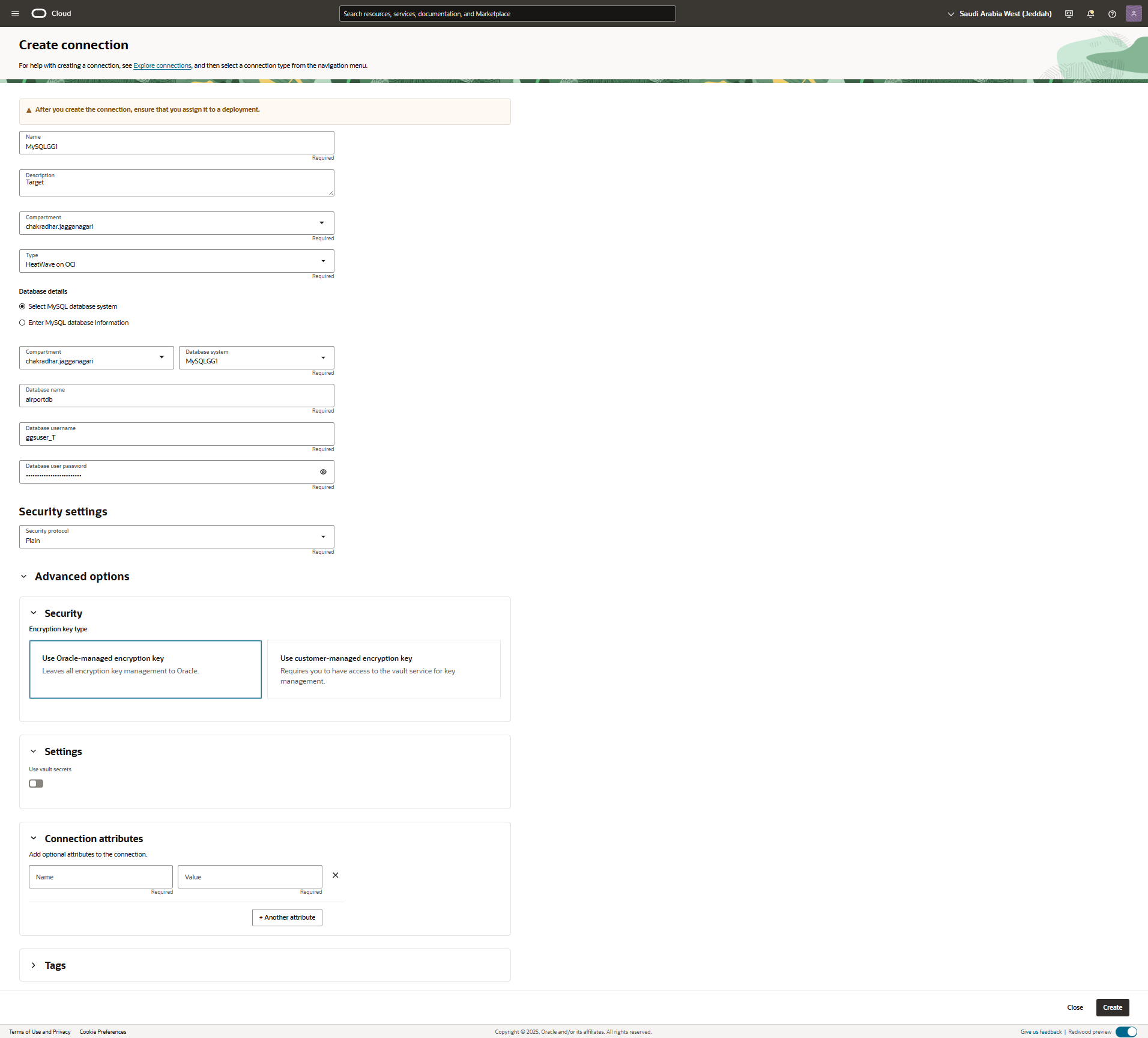This screenshot has height=1038, width=1148.
Task: Click the Close button
Action: pos(1075,1007)
